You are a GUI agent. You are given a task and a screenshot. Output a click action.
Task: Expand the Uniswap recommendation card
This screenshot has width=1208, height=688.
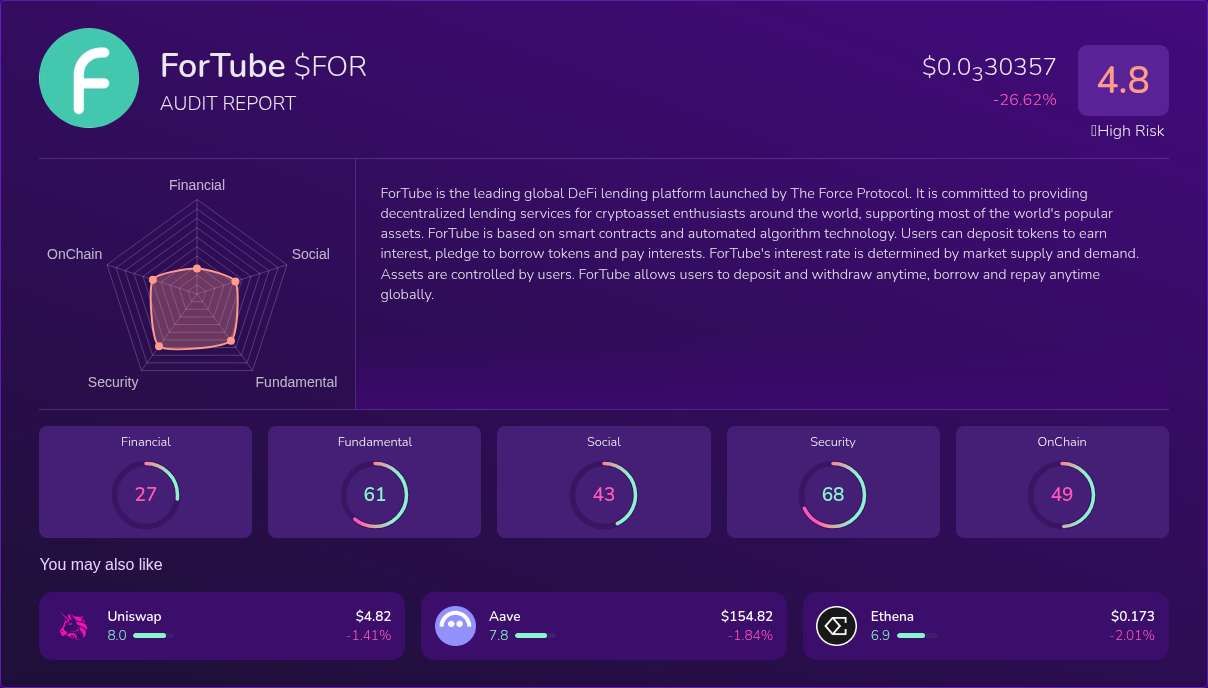click(x=222, y=625)
